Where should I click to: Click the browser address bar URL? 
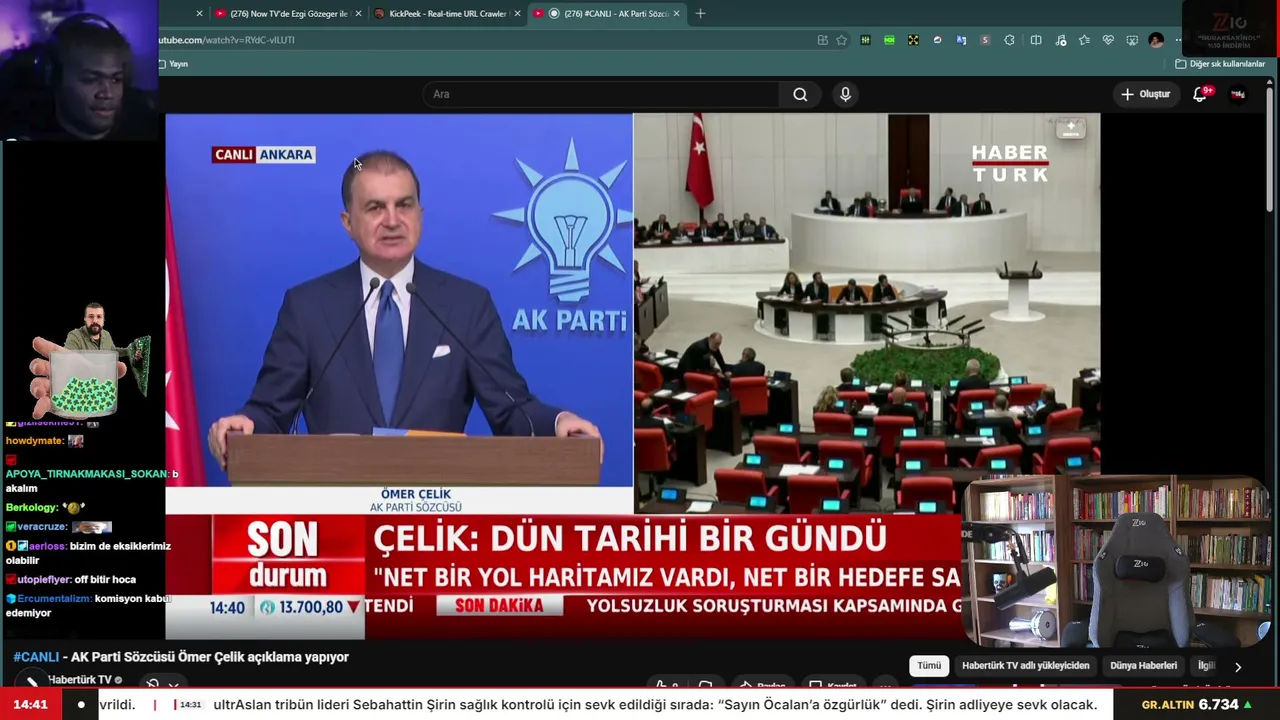click(x=227, y=40)
